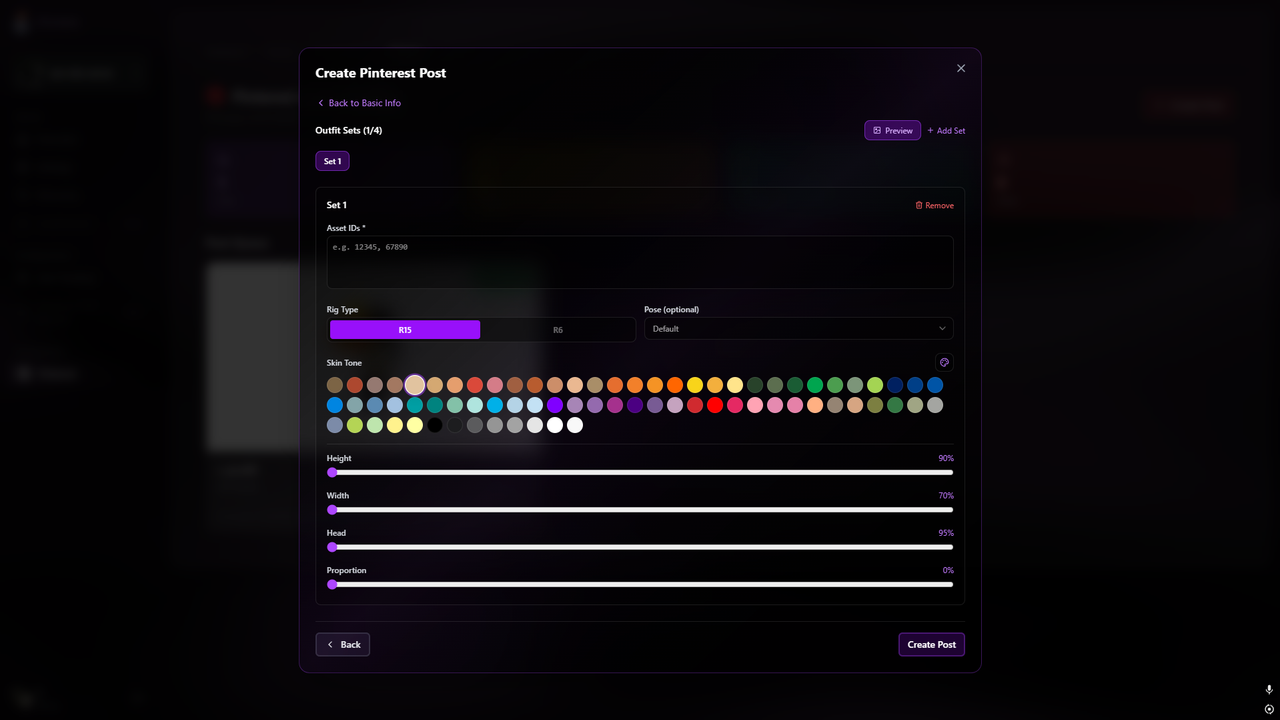This screenshot has width=1280, height=720.
Task: Click the bottom Back button
Action: point(343,645)
